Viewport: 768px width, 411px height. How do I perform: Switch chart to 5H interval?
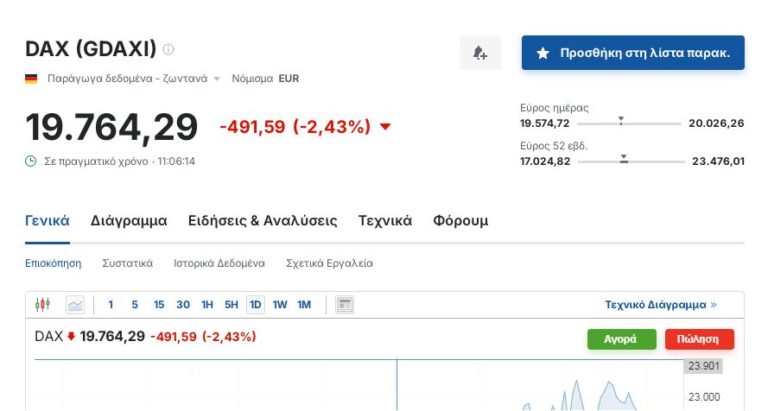click(231, 305)
